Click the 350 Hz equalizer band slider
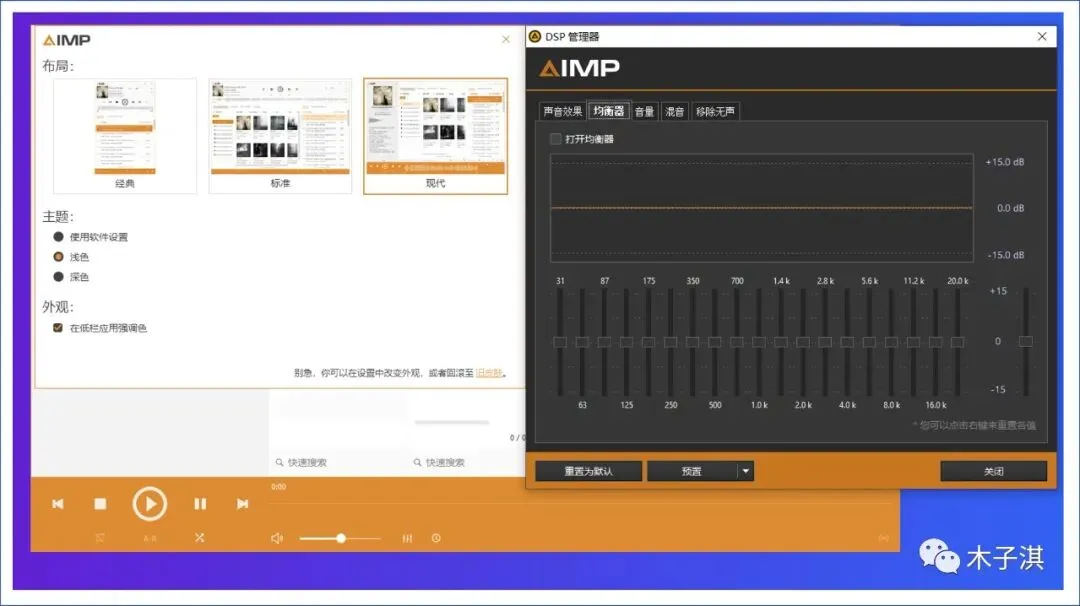 (692, 342)
